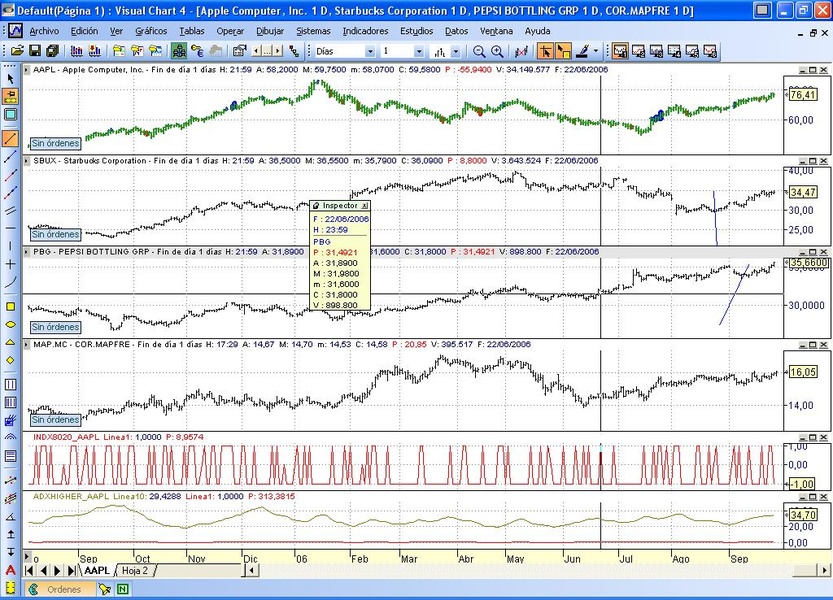The width and height of the screenshot is (833, 600).
Task: Open the pen color dropdown arrow
Action: [x=596, y=52]
